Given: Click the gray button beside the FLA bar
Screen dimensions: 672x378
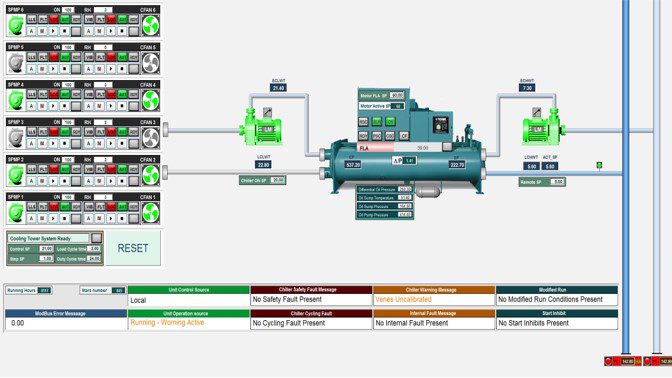Looking at the screenshot, I should tap(447, 147).
